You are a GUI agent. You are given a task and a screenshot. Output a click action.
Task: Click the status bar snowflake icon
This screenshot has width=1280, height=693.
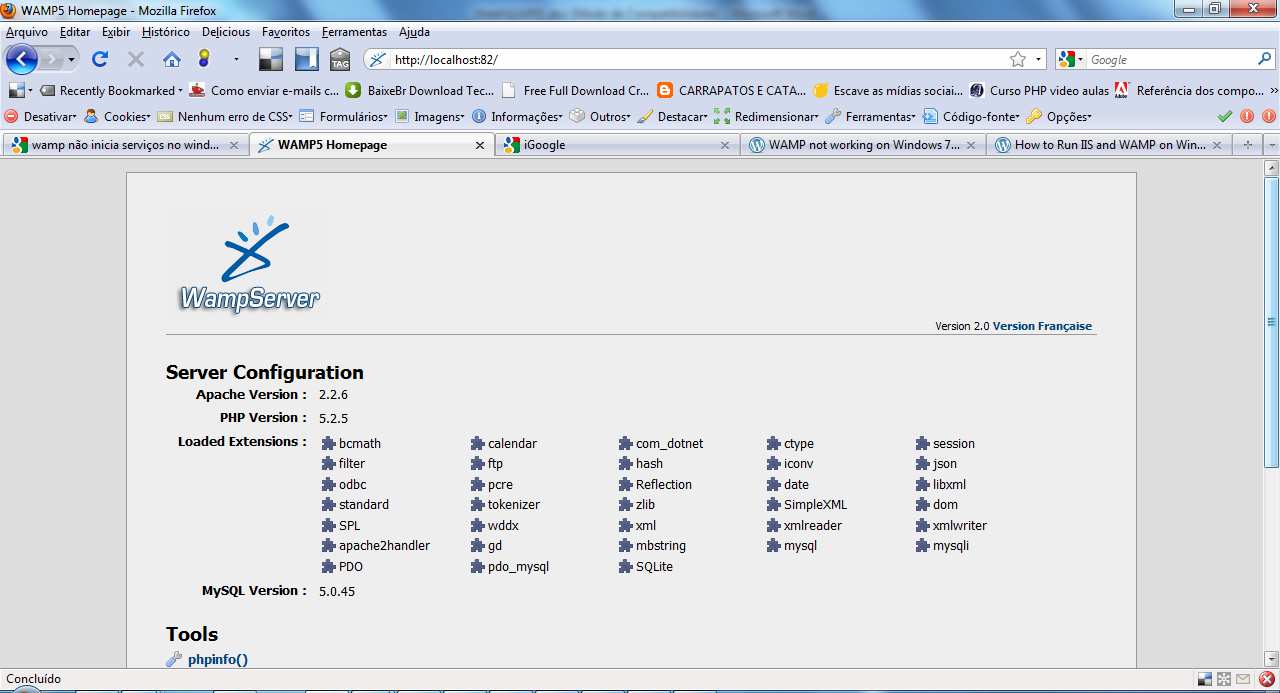click(1224, 679)
